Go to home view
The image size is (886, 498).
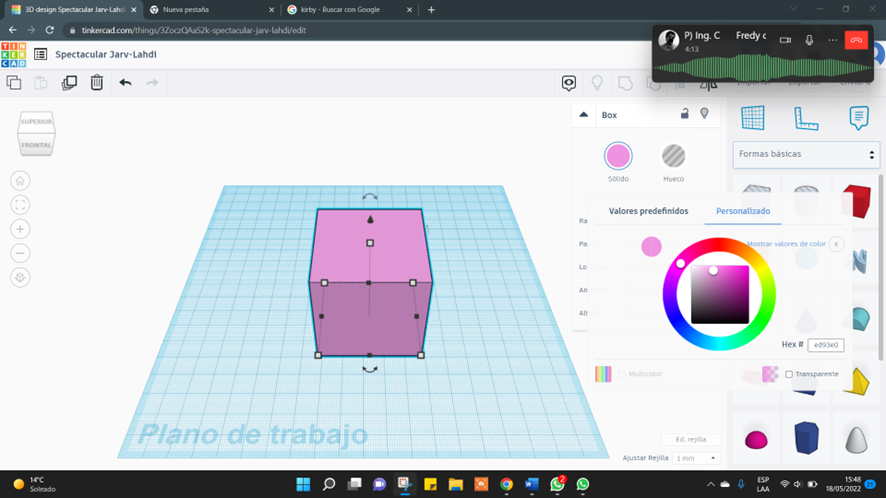tap(20, 181)
